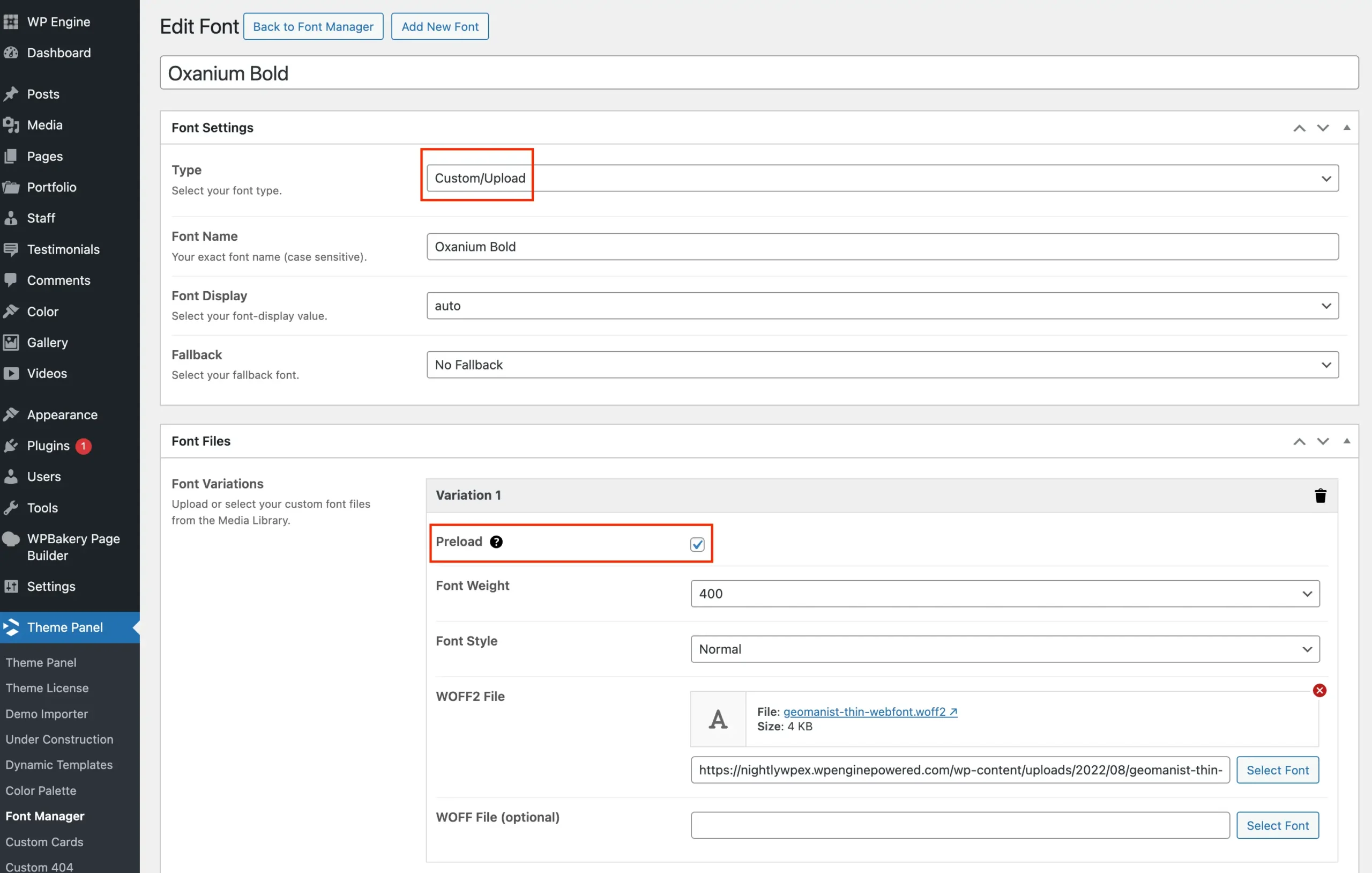Click the Variation 1 header
This screenshot has height=873, width=1372.
coord(882,495)
